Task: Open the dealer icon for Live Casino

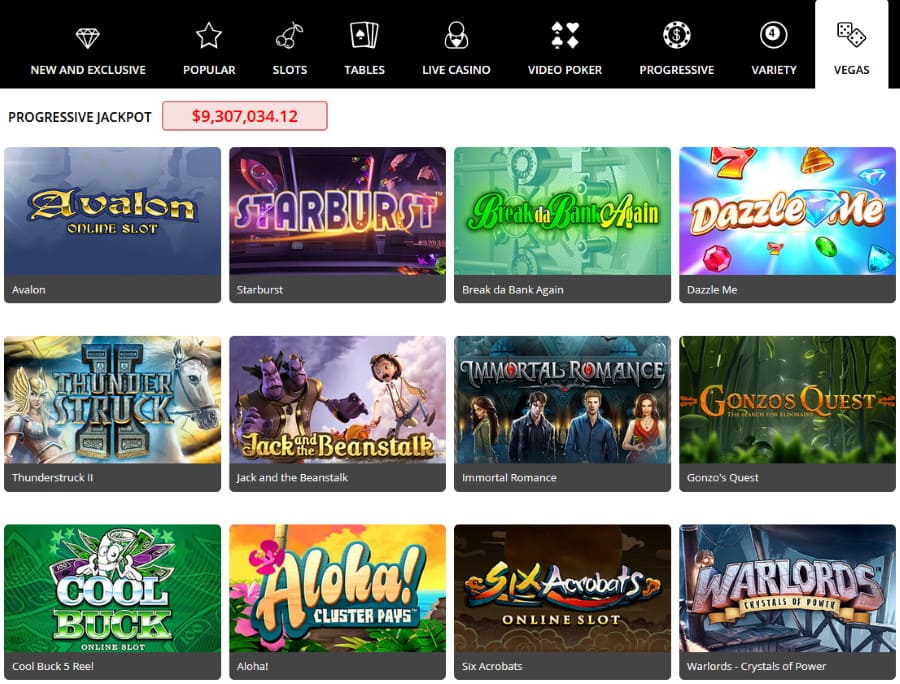Action: pyautogui.click(x=456, y=36)
